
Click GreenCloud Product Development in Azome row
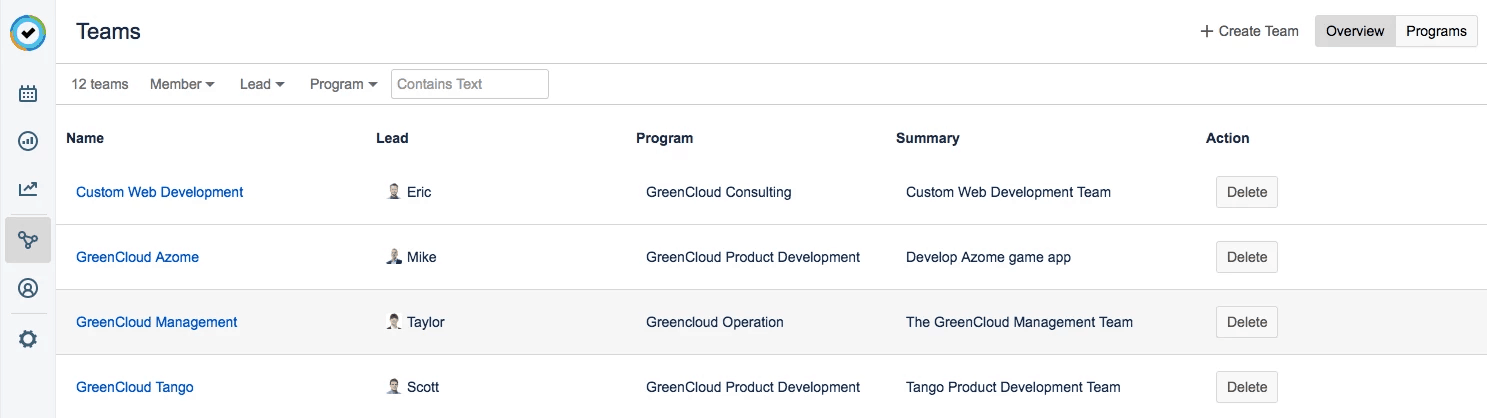(753, 257)
